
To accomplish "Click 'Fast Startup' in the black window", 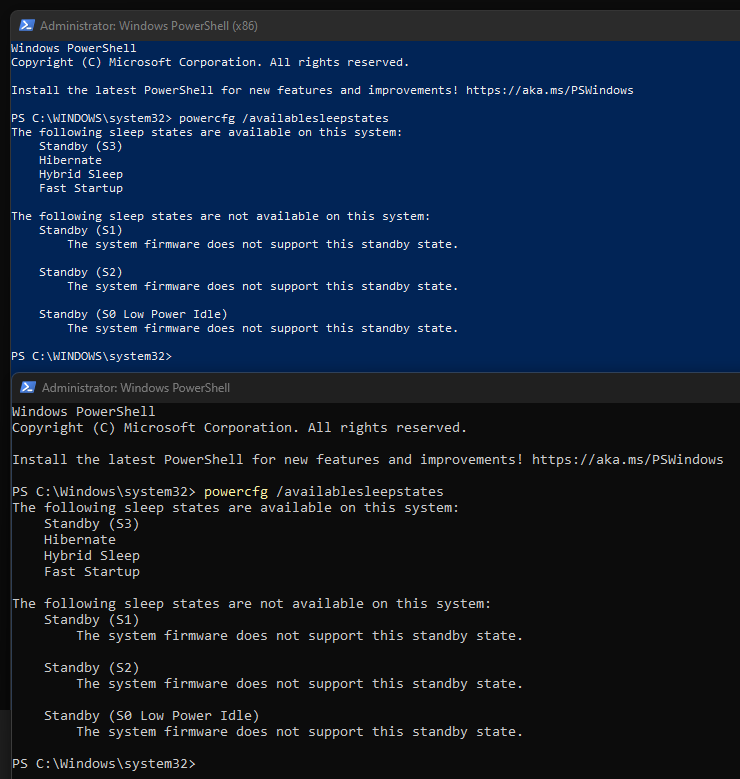I will pyautogui.click(x=92, y=572).
